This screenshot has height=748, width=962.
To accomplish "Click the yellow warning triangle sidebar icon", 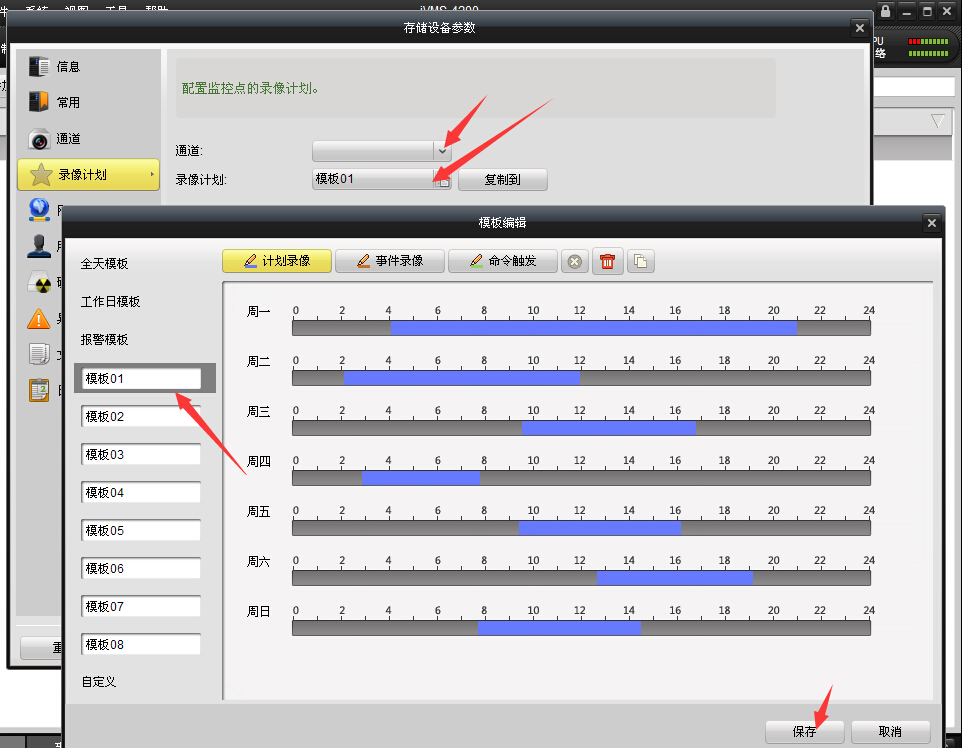I will [39, 319].
